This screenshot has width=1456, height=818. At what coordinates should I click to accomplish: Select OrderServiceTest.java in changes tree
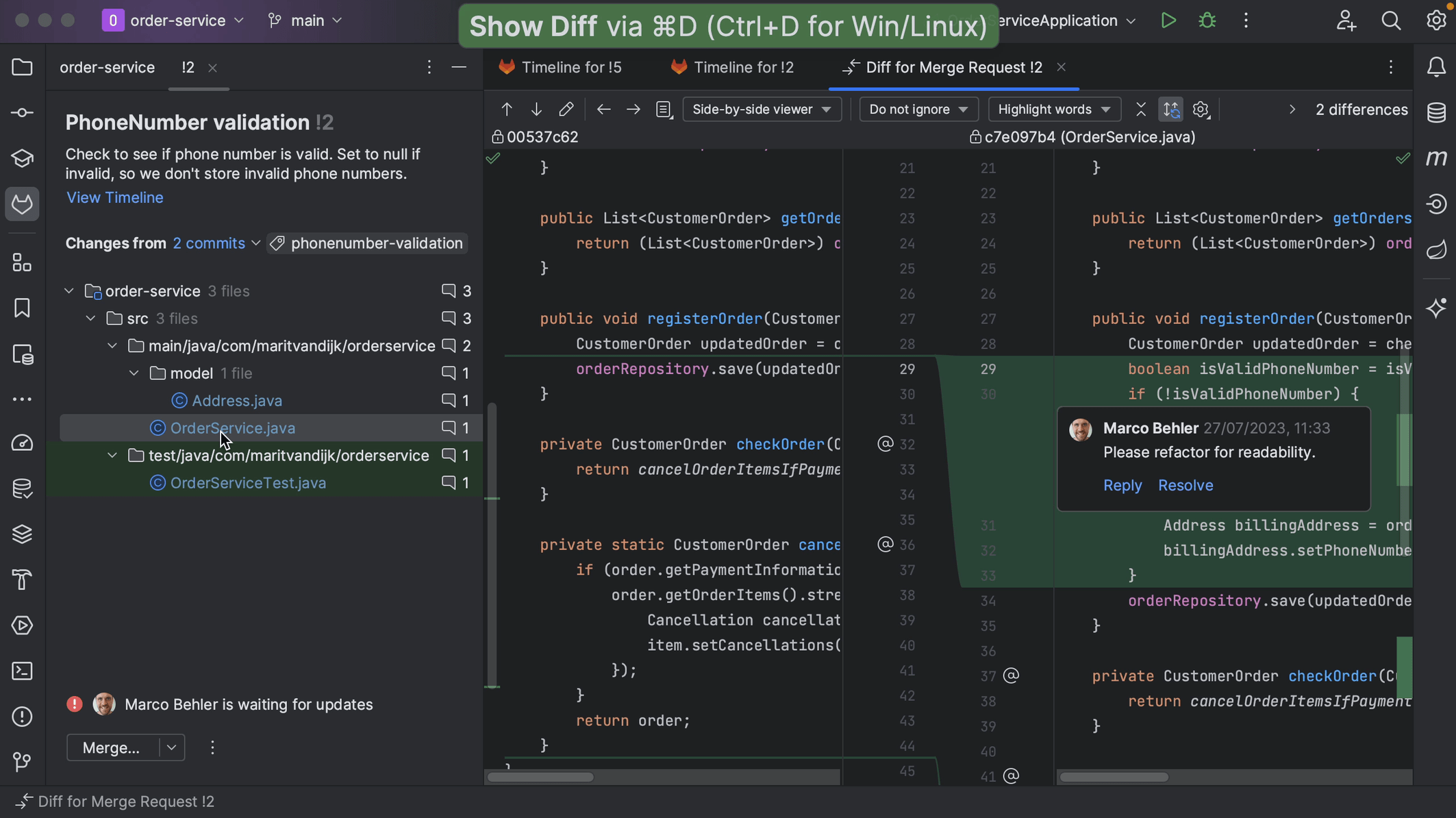(248, 483)
